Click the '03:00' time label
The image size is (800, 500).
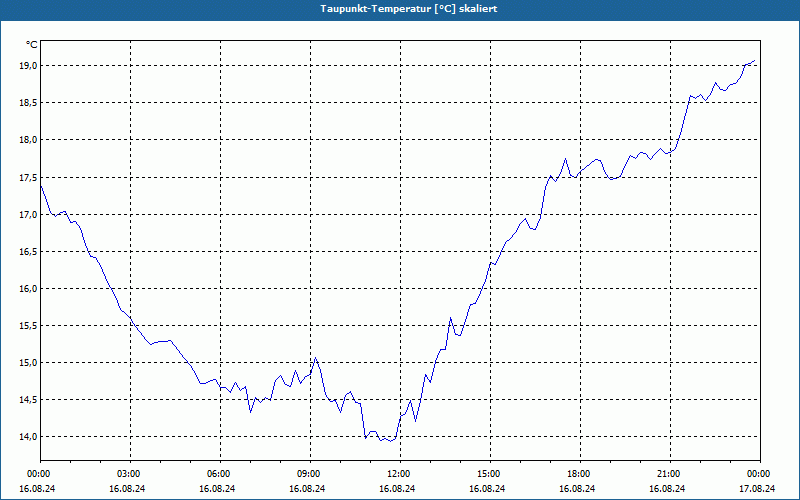pyautogui.click(x=130, y=474)
